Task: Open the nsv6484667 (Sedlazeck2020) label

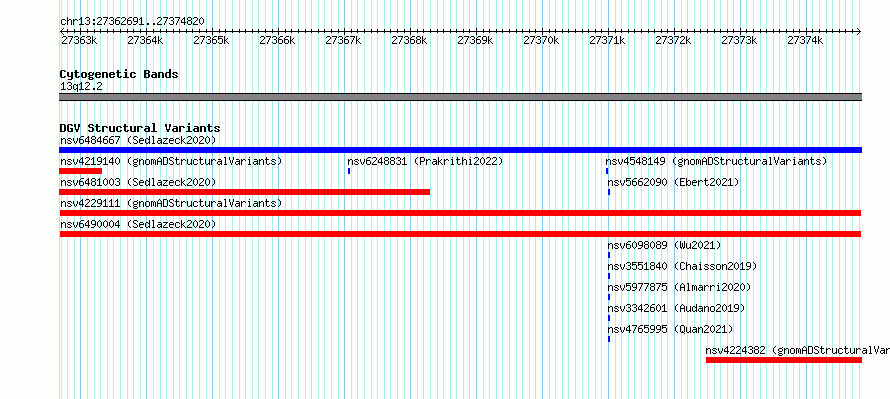Action: 138,140
